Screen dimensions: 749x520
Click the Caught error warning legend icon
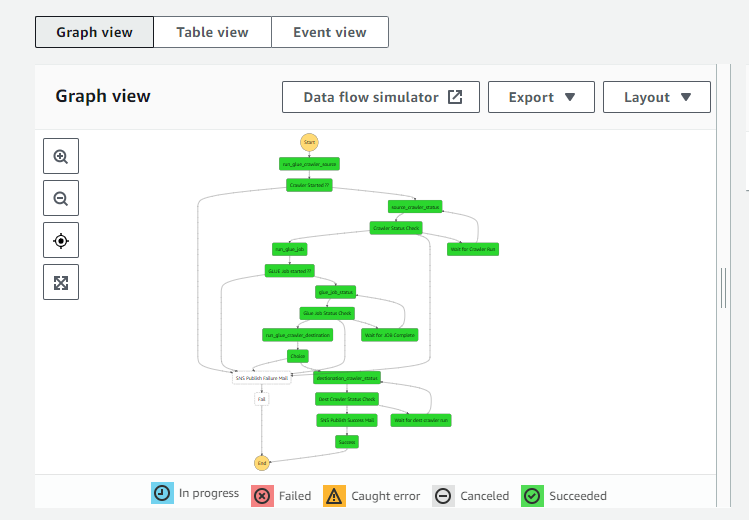click(x=333, y=495)
